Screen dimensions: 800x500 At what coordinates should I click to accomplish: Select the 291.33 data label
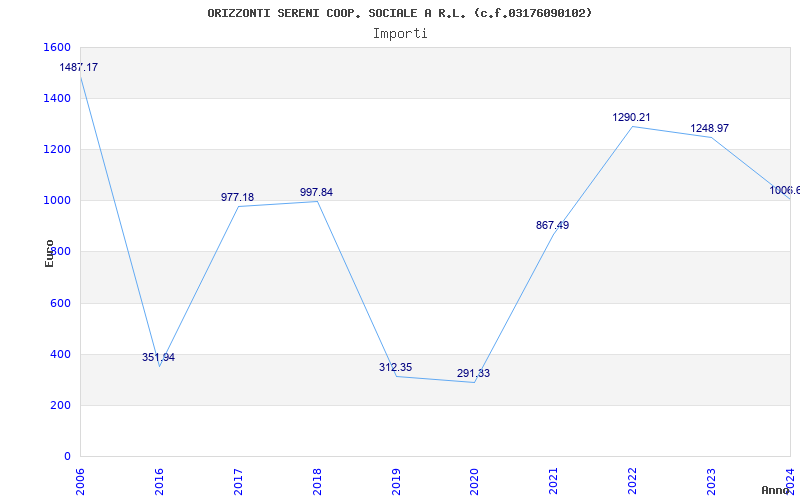click(x=473, y=373)
